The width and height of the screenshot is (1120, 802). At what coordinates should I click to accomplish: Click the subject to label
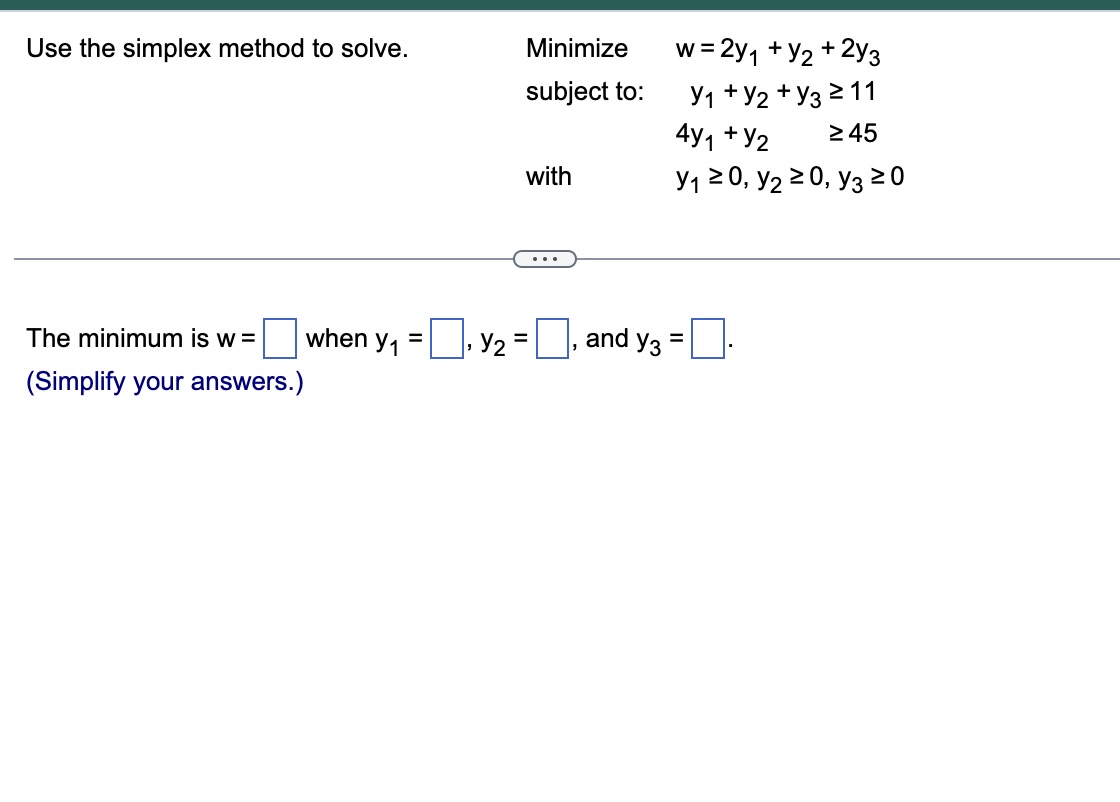tap(584, 92)
